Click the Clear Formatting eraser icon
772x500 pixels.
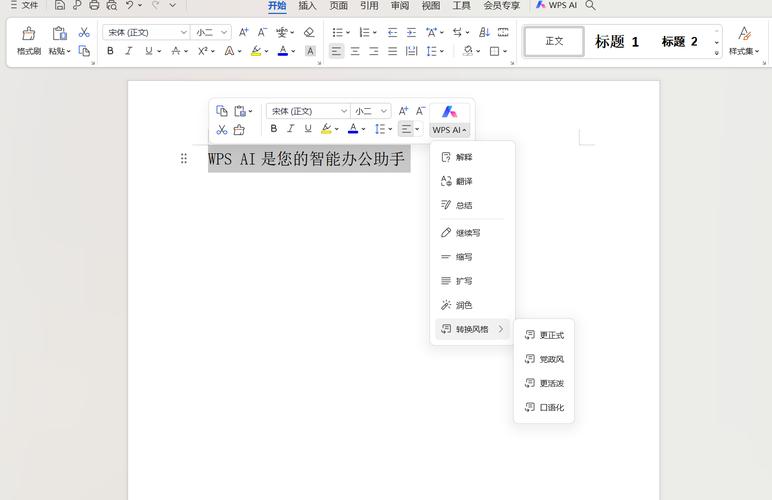[x=309, y=32]
